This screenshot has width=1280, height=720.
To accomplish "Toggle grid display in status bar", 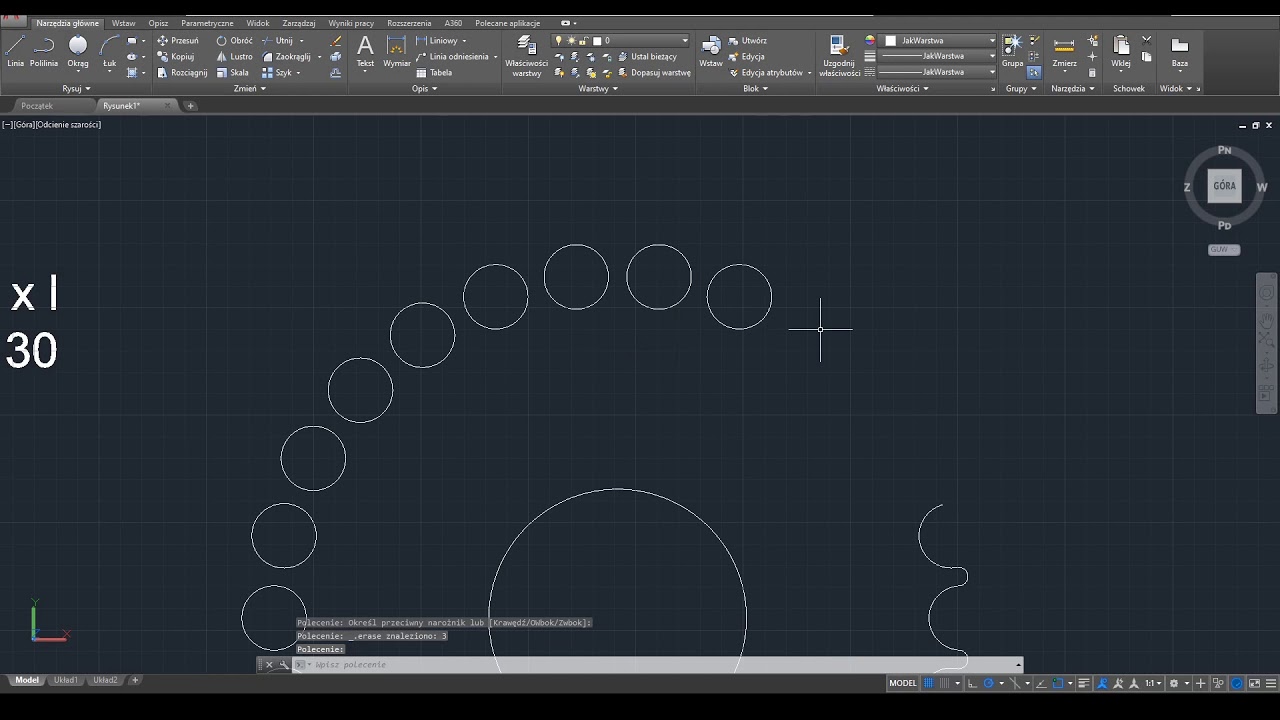I will click(929, 683).
